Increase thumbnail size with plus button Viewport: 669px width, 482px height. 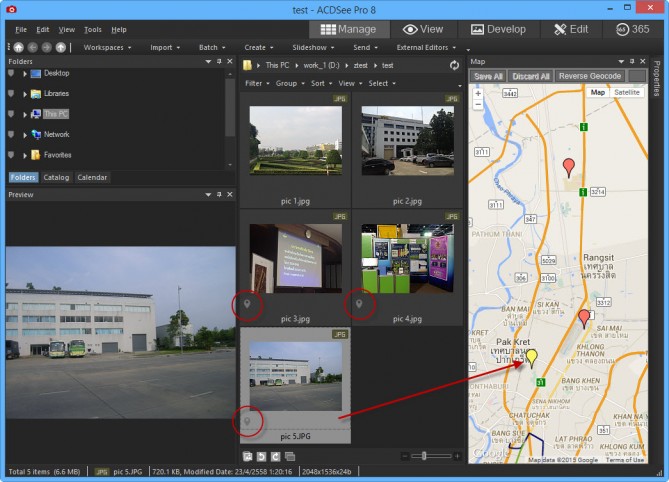pos(457,456)
